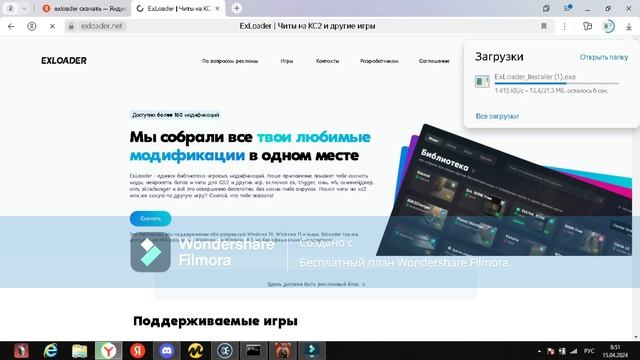Click Открыть папку in downloads panel
Viewport: 640px width, 360px height.
click(x=604, y=57)
